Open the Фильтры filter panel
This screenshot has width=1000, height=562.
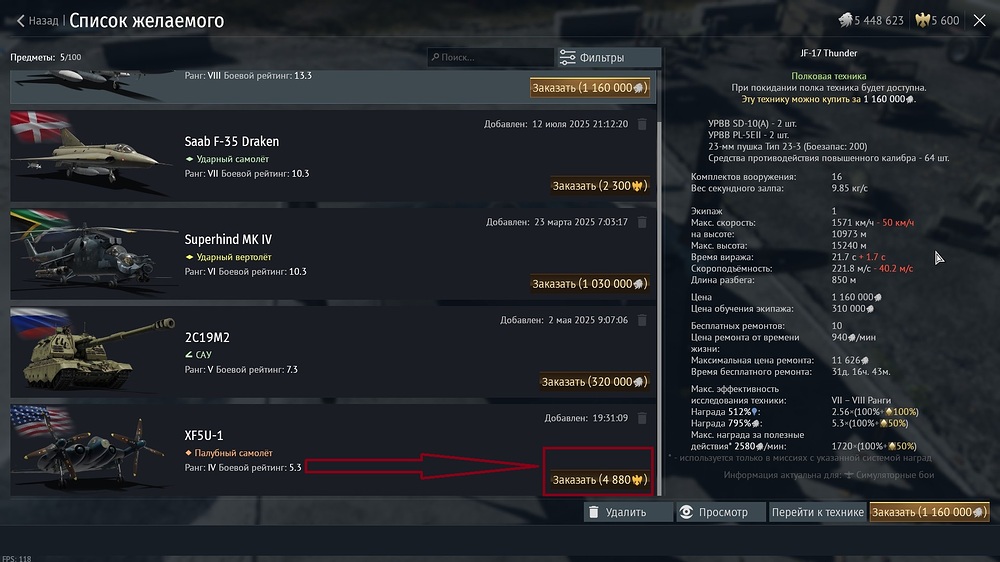pos(609,57)
